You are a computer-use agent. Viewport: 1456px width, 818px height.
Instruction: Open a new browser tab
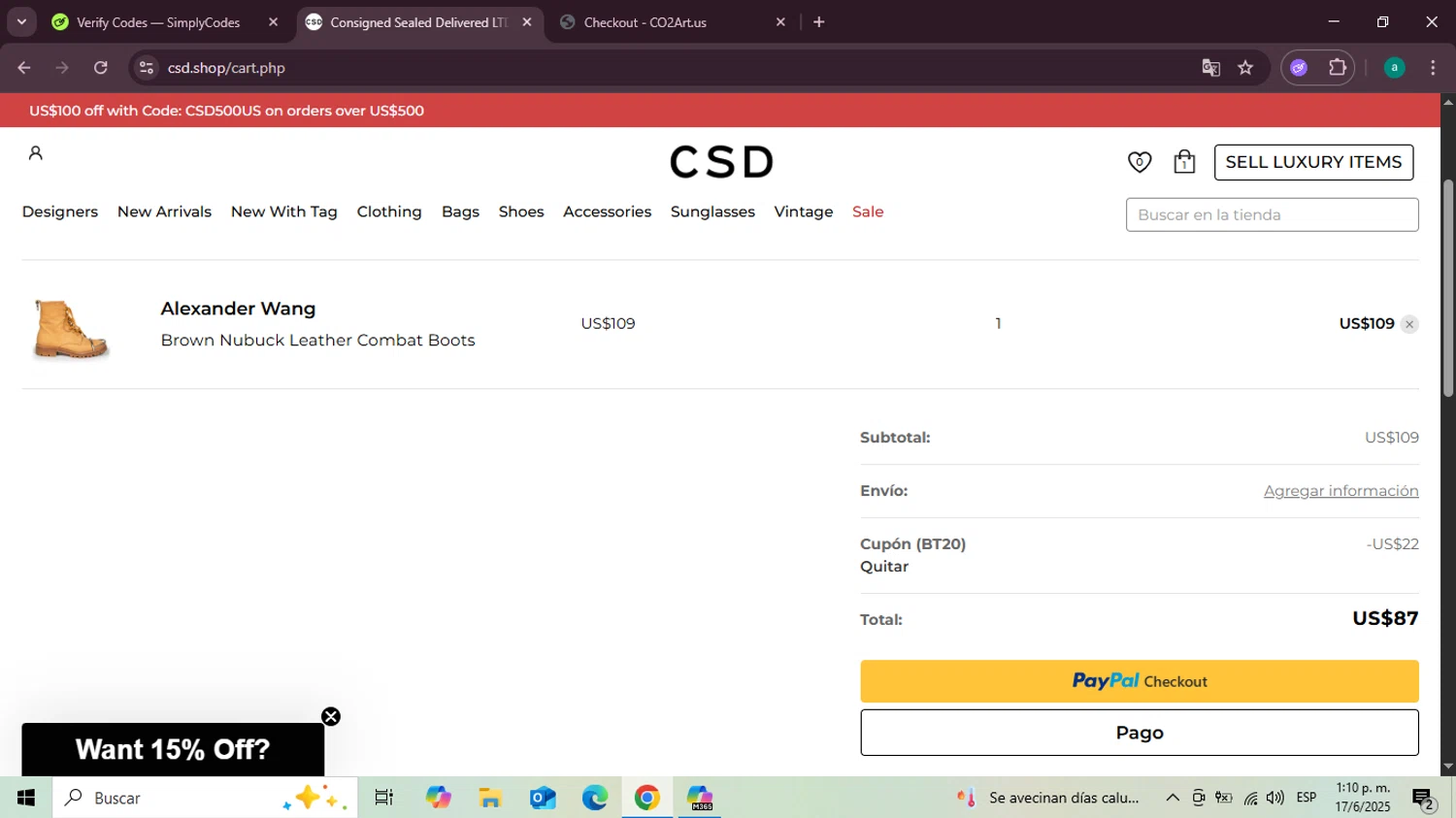(819, 21)
